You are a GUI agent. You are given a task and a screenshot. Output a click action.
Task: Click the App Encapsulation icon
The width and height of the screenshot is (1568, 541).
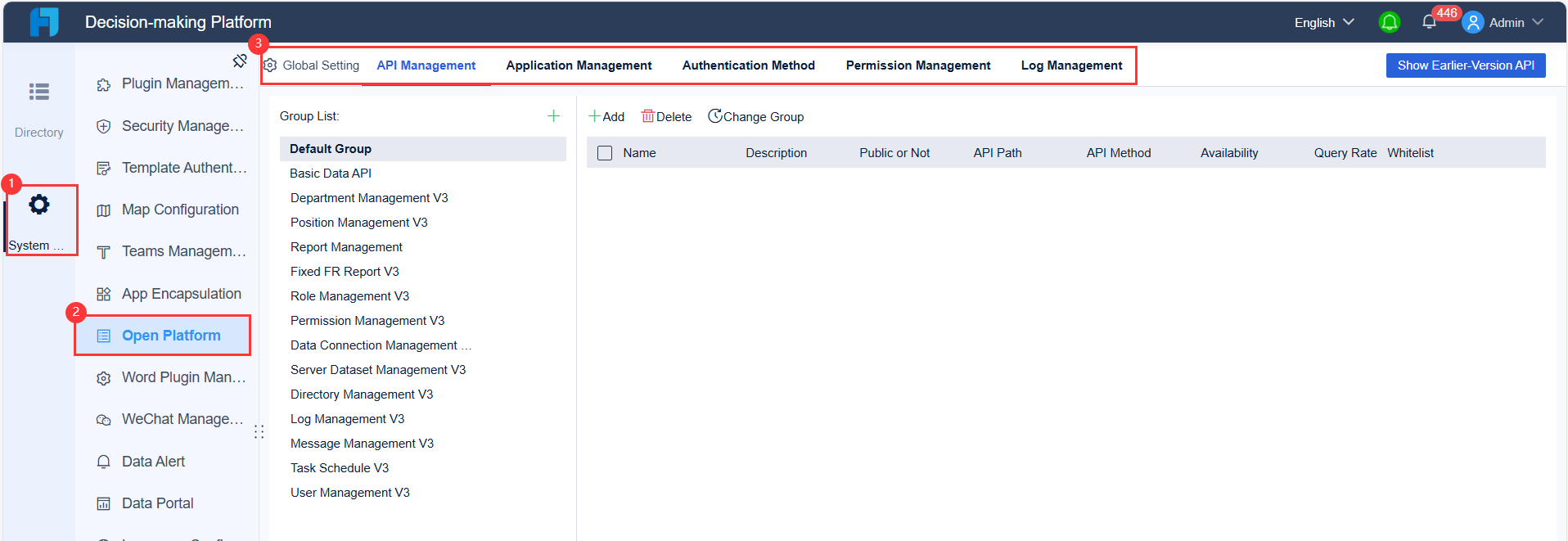point(103,294)
